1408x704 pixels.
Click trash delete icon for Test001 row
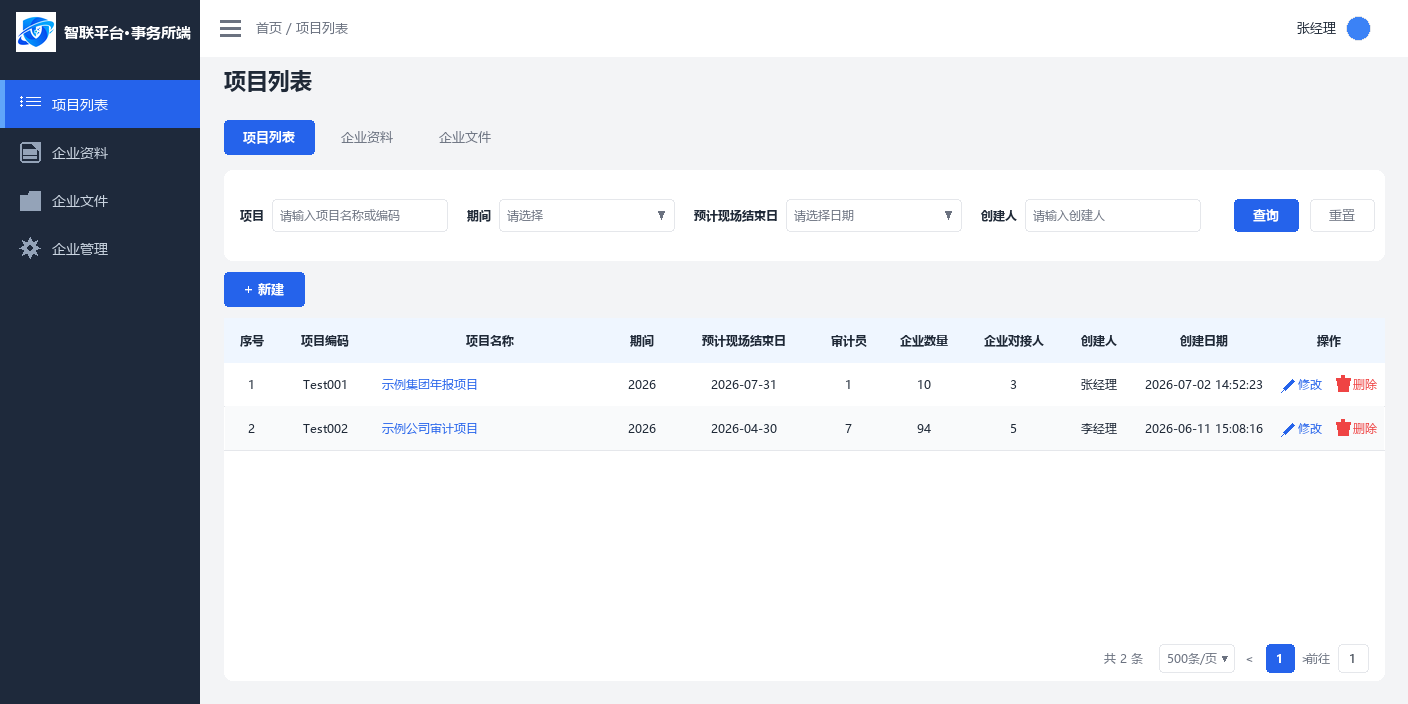tap(1343, 384)
